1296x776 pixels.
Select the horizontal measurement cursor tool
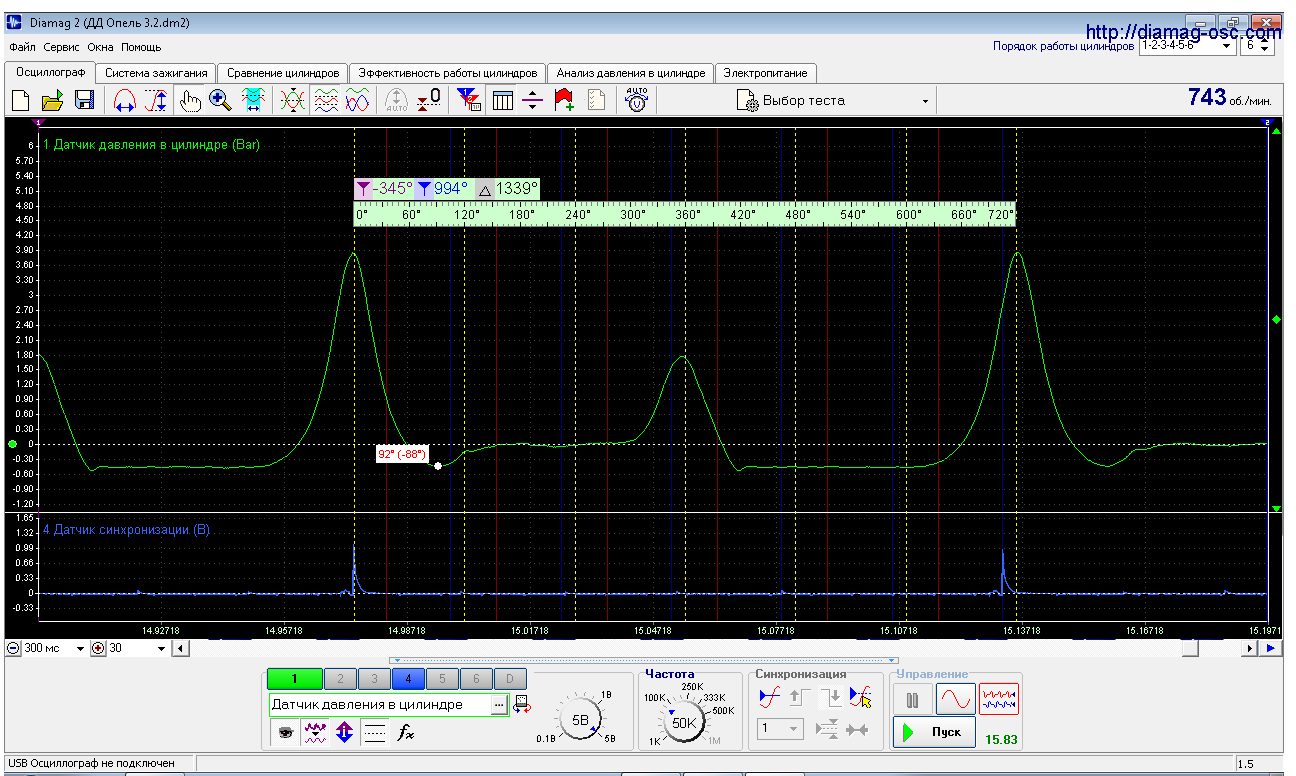click(125, 100)
